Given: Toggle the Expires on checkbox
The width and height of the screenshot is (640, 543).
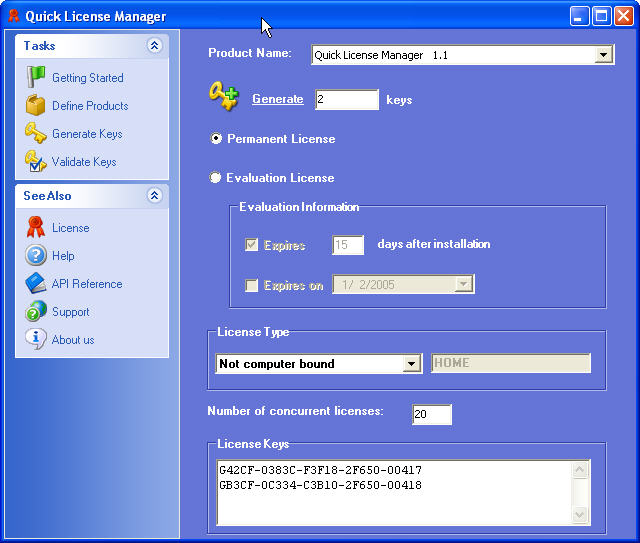Looking at the screenshot, I should point(251,285).
